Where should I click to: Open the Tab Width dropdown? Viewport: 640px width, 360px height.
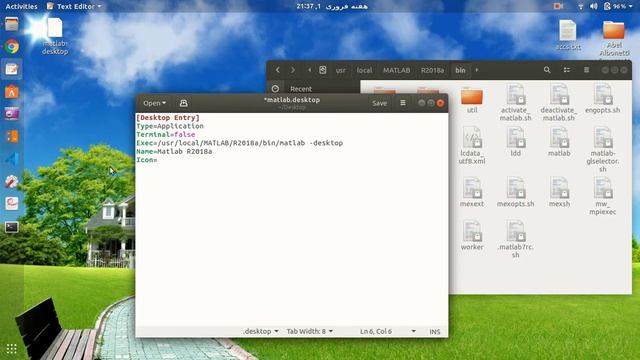coord(309,331)
